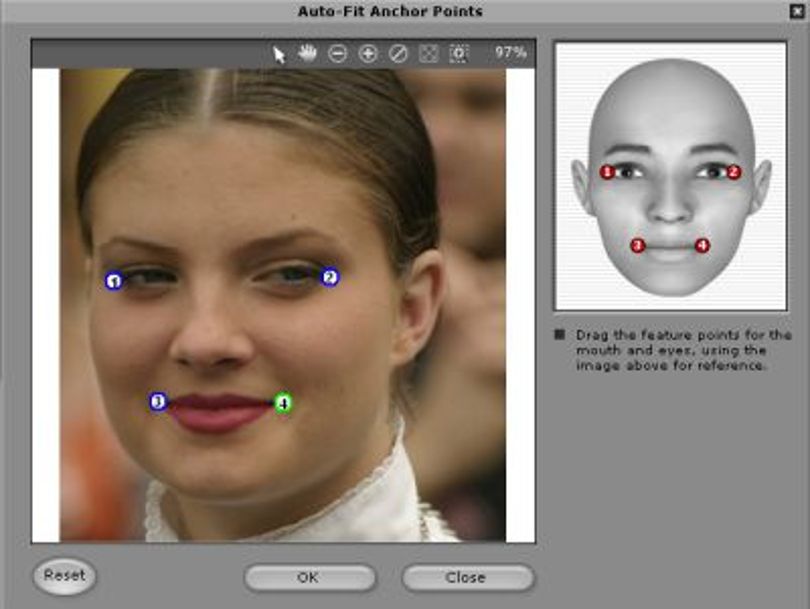Click red reference point 1 on model head

click(x=607, y=172)
